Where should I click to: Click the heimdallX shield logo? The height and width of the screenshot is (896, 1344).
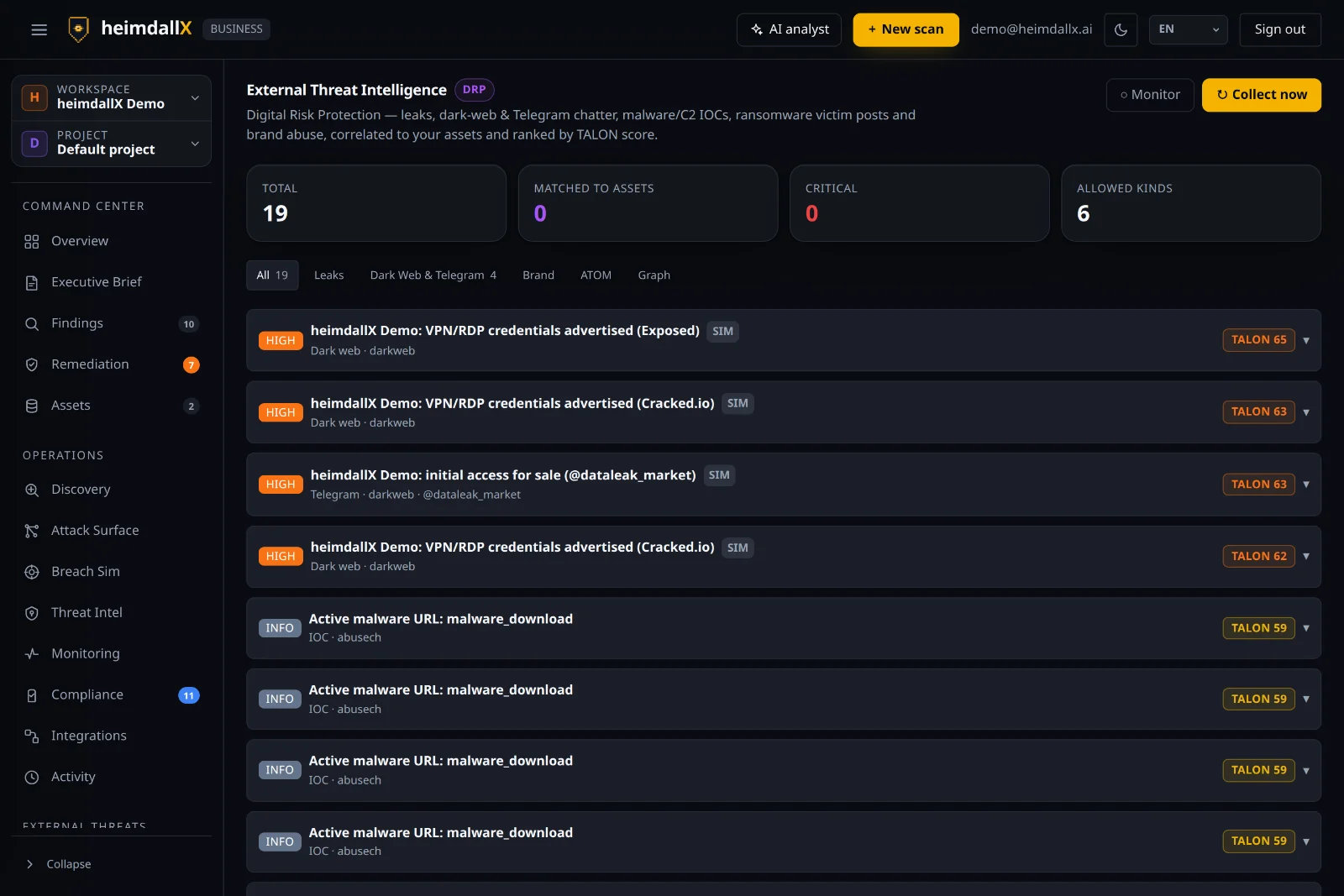pos(78,29)
